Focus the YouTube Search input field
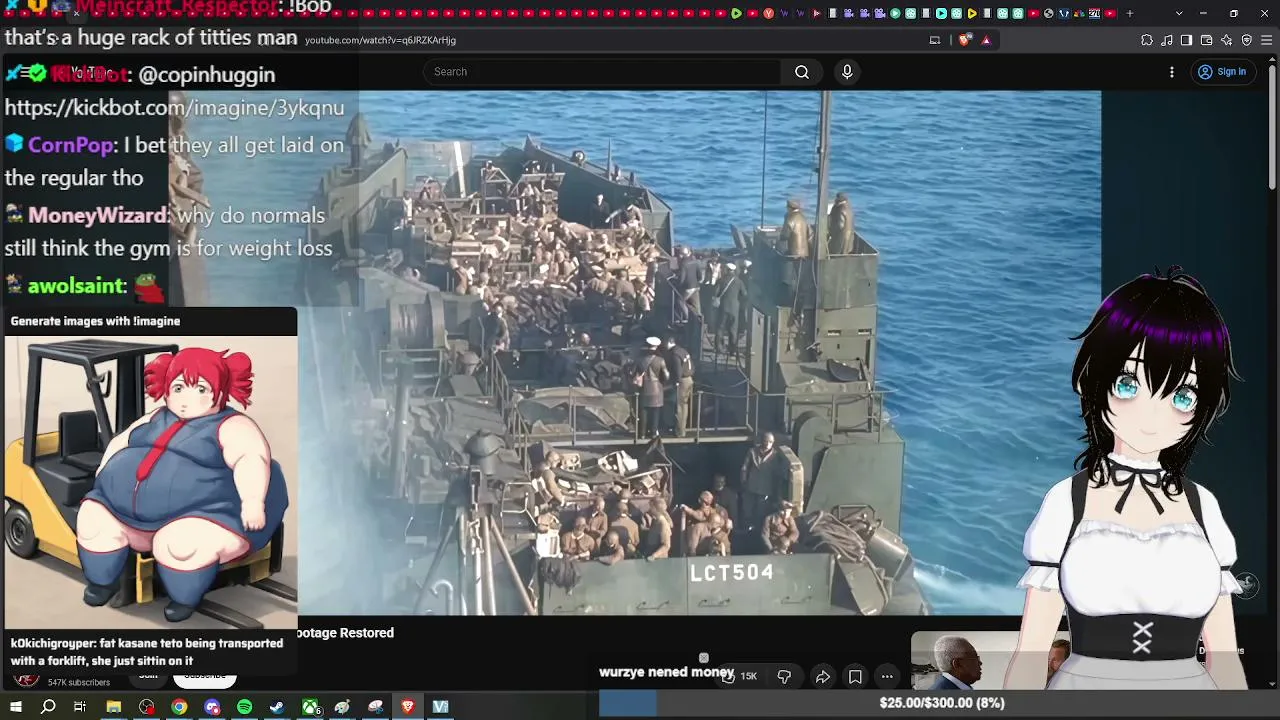 [x=602, y=72]
